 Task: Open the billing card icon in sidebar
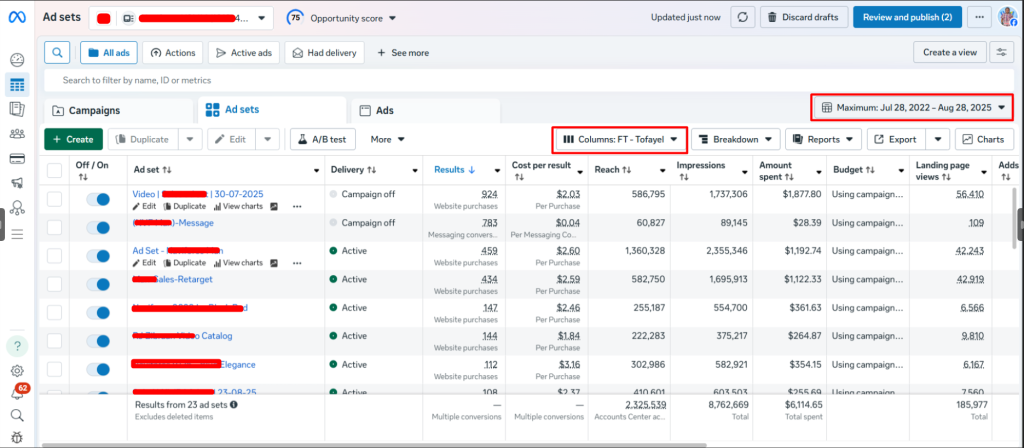point(17,158)
